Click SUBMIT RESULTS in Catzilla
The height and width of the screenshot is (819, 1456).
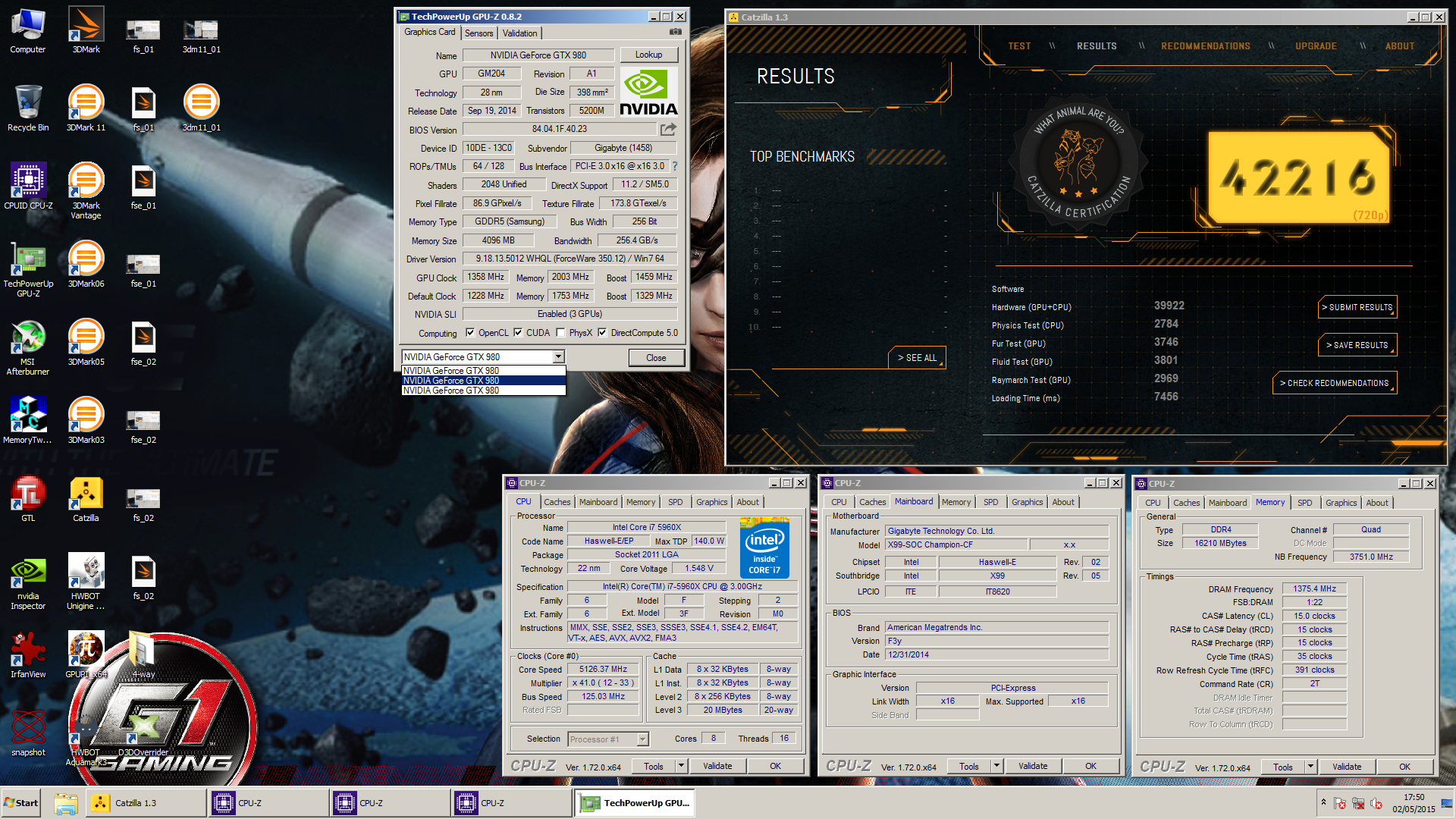pos(1357,307)
